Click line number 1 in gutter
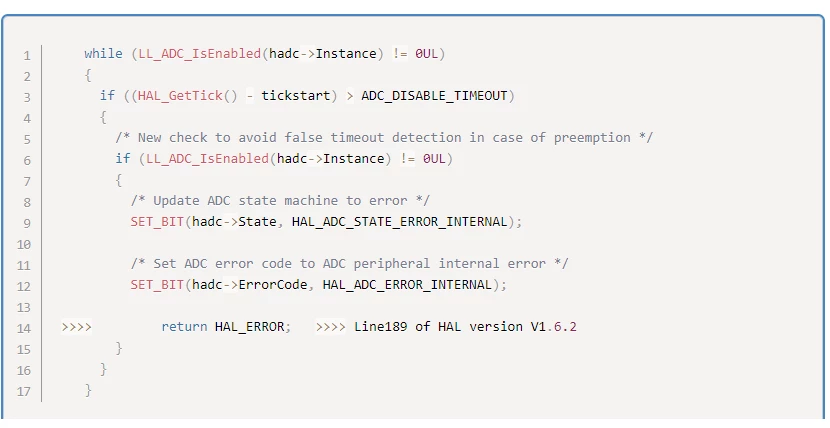 pos(26,55)
